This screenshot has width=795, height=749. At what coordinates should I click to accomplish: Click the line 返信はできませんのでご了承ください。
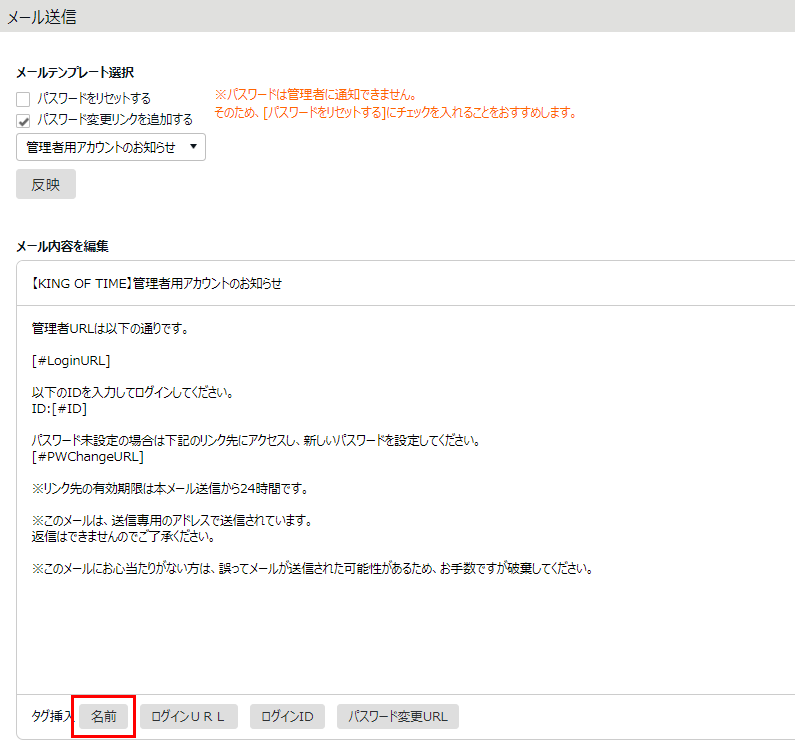(x=123, y=537)
